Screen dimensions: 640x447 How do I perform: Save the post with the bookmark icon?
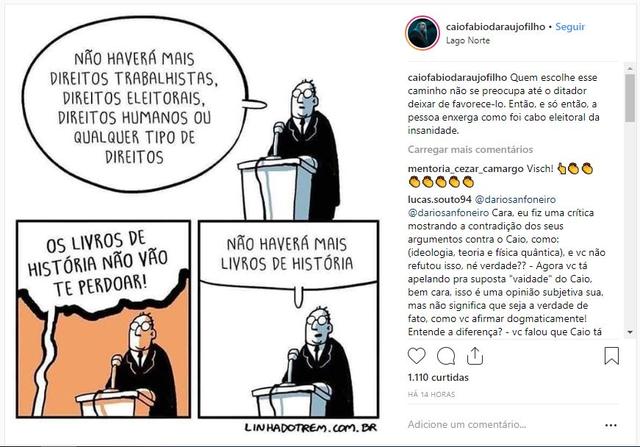pos(611,356)
